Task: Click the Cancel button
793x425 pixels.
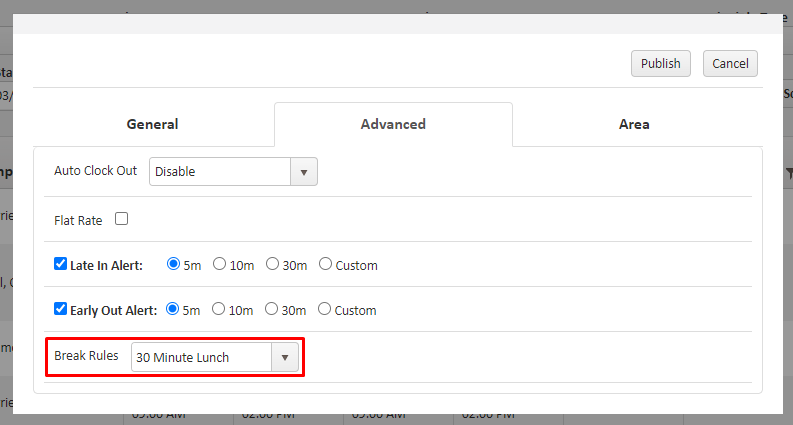Action: pyautogui.click(x=730, y=63)
